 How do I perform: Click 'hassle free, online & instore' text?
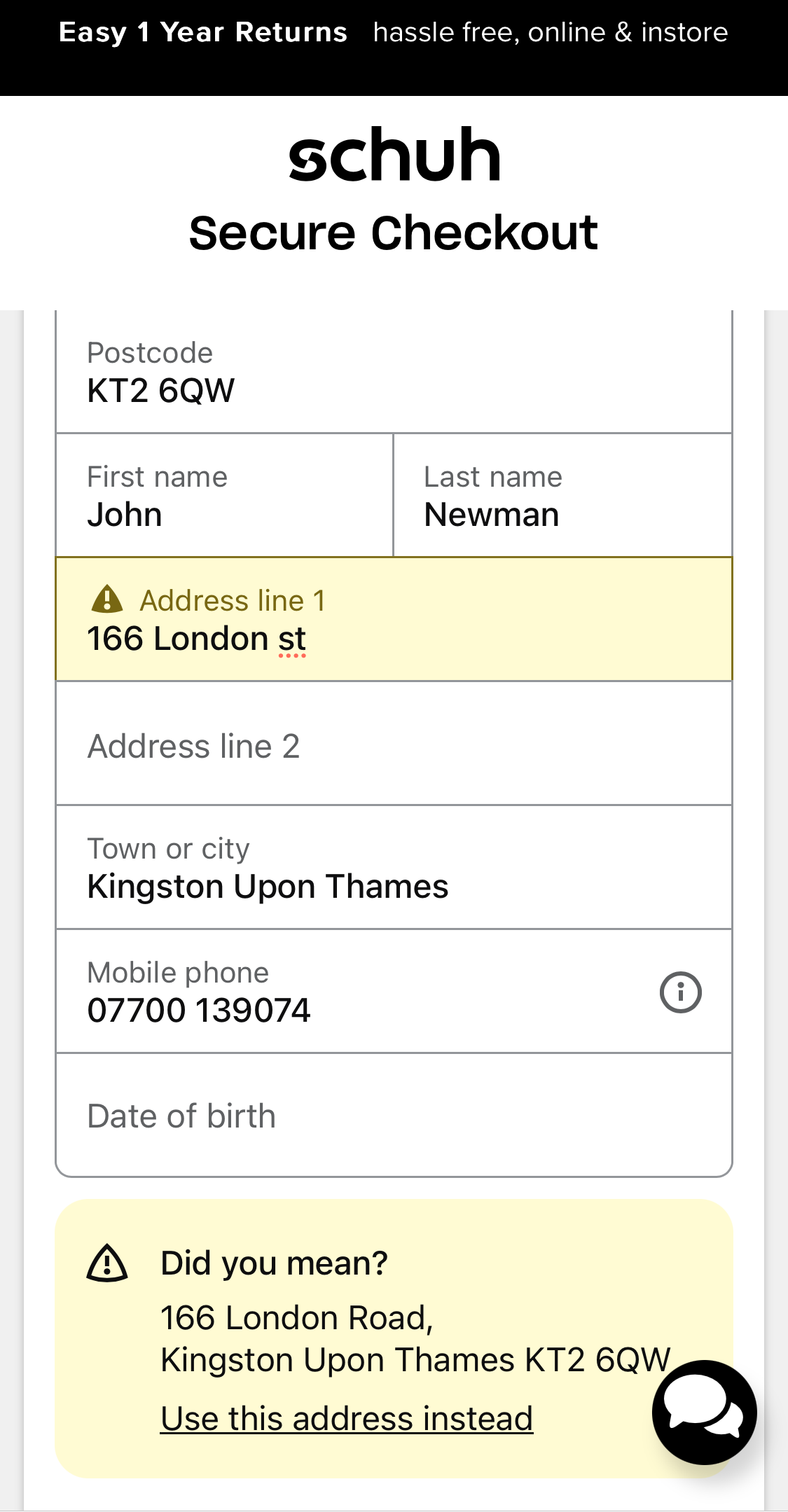click(x=550, y=32)
